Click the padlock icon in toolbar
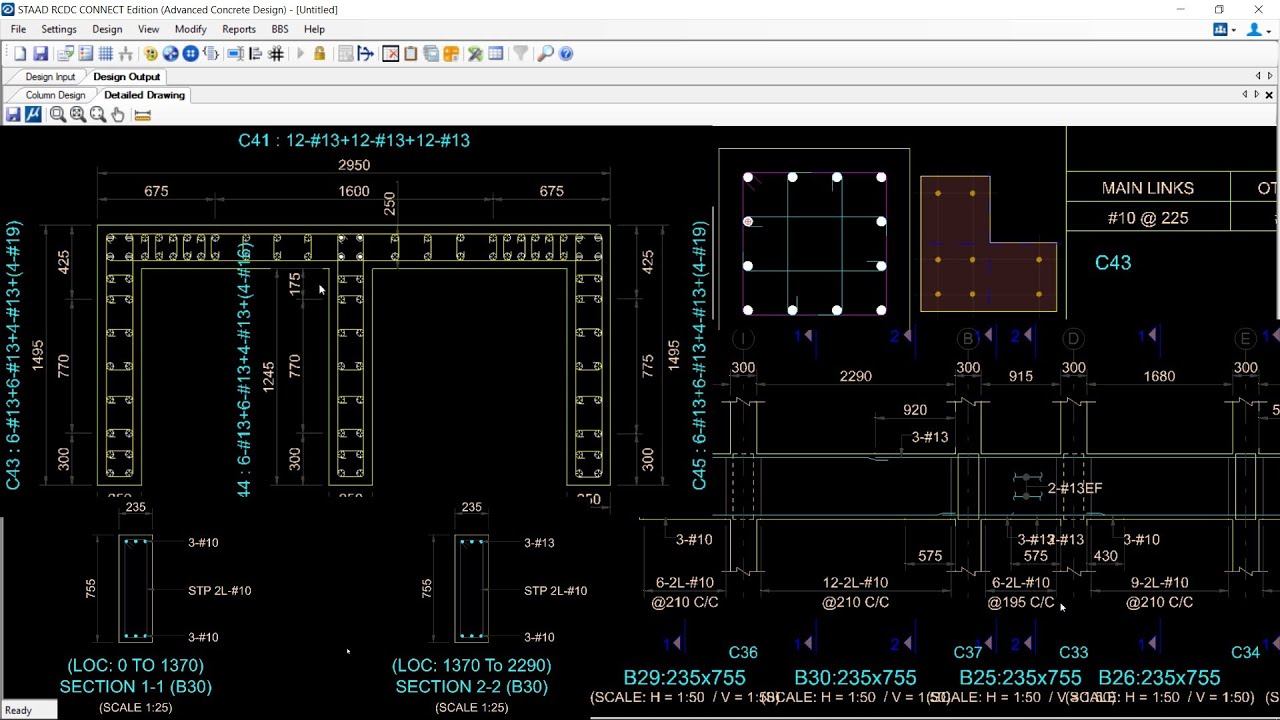The image size is (1280, 720). pyautogui.click(x=320, y=54)
